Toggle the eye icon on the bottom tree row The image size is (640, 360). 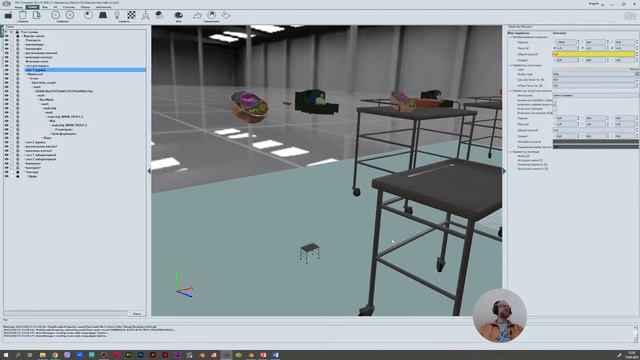coord(6,176)
